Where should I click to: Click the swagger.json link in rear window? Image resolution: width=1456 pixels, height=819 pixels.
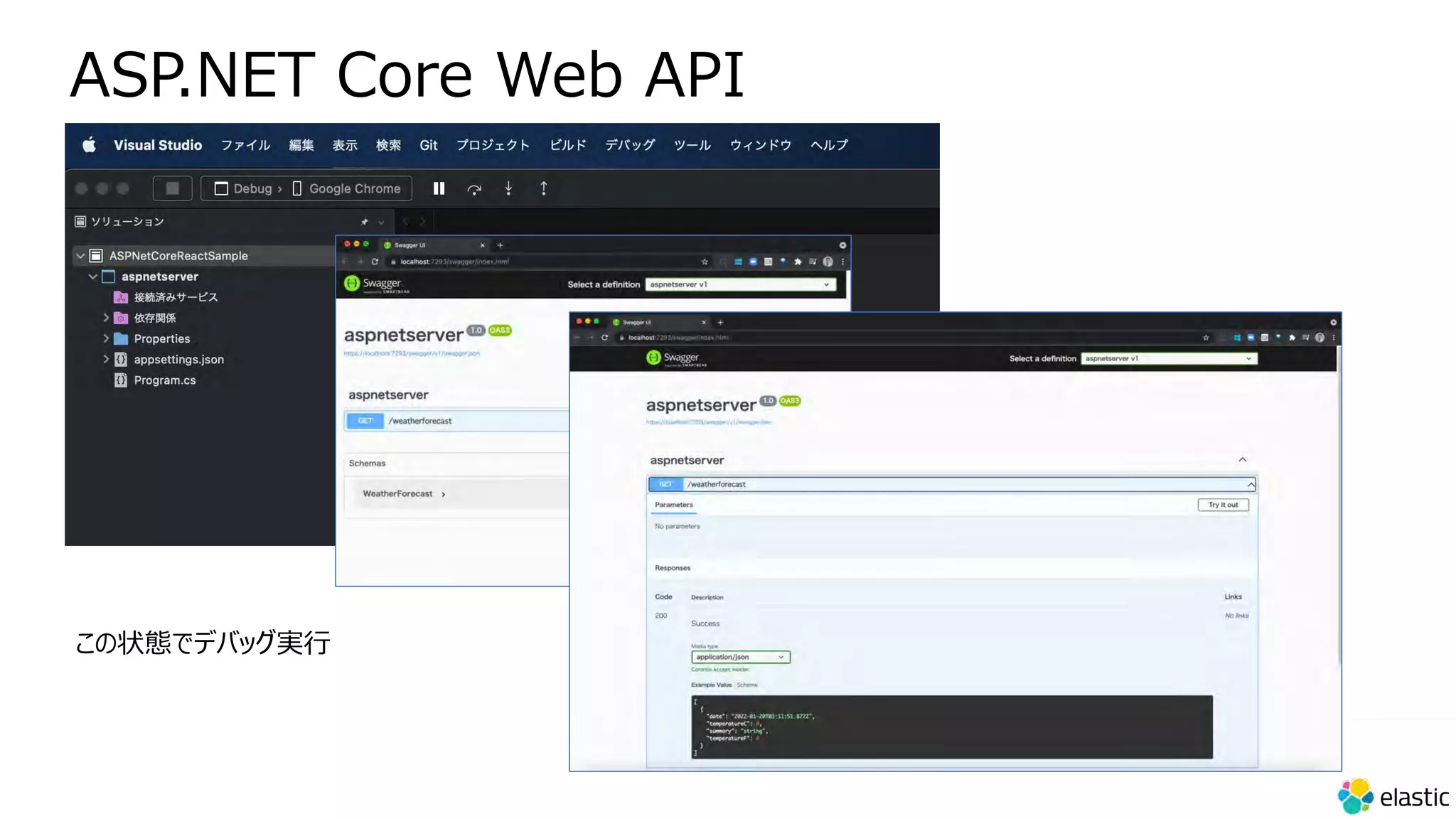point(412,353)
